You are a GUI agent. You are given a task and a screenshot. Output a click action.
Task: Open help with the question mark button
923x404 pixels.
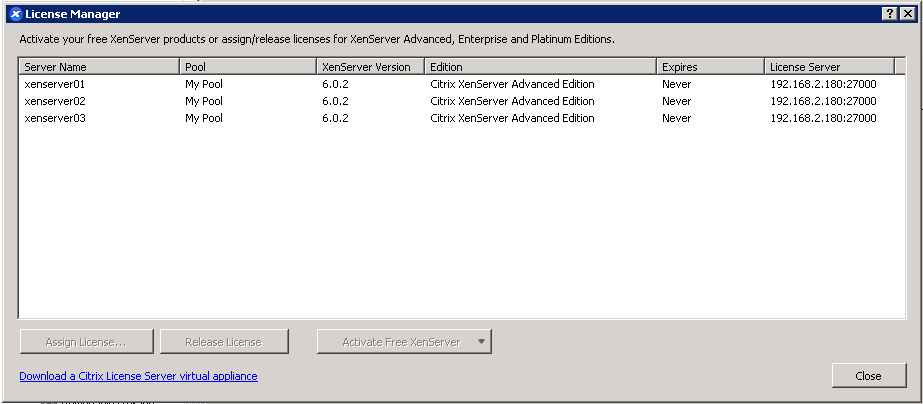click(889, 14)
